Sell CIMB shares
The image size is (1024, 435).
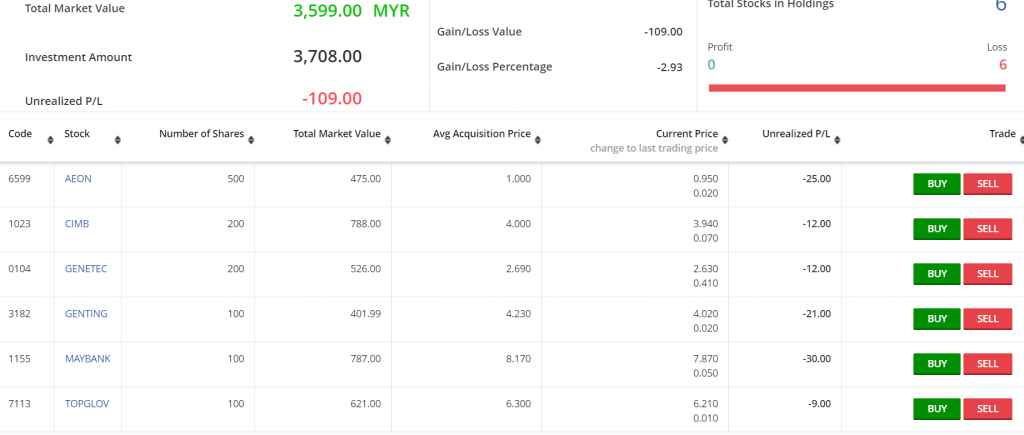pyautogui.click(x=987, y=229)
